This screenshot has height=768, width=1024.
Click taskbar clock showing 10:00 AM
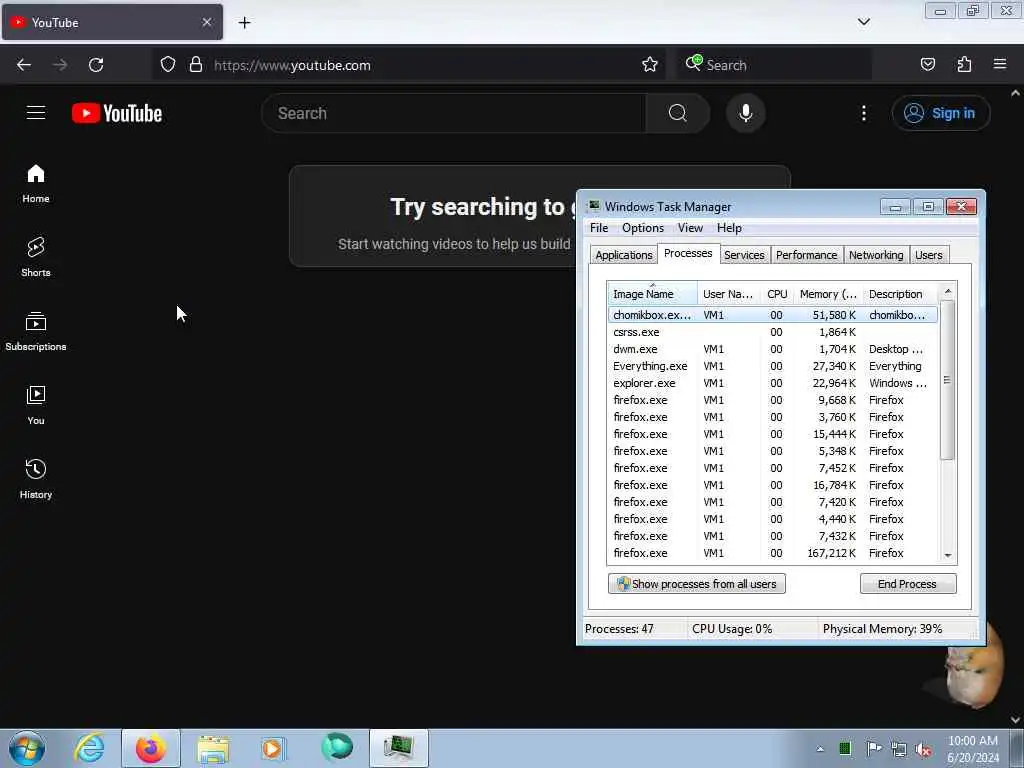973,749
